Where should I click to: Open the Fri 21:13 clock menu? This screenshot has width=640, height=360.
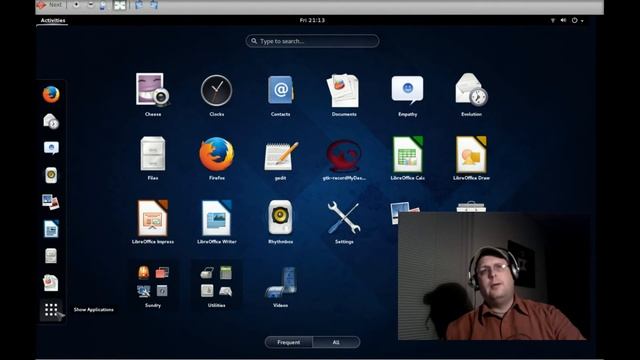[312, 20]
